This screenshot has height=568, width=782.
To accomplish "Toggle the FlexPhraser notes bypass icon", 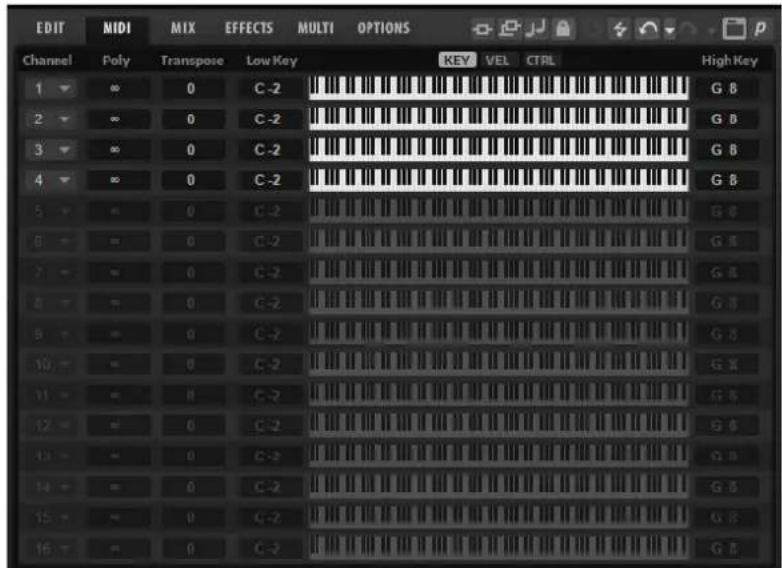I will 537,28.
